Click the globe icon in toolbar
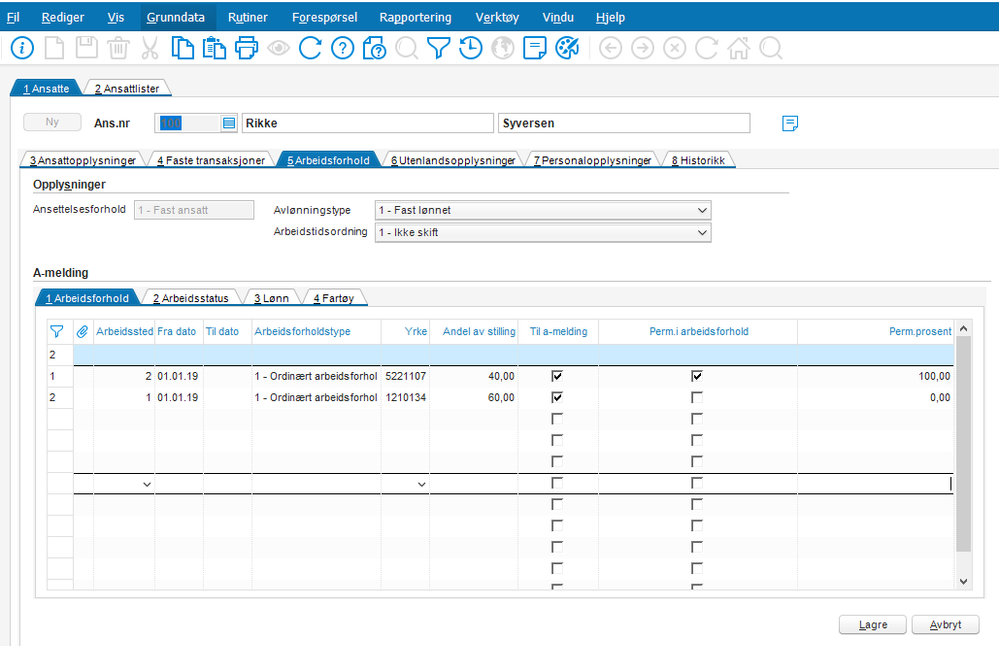 click(x=503, y=48)
